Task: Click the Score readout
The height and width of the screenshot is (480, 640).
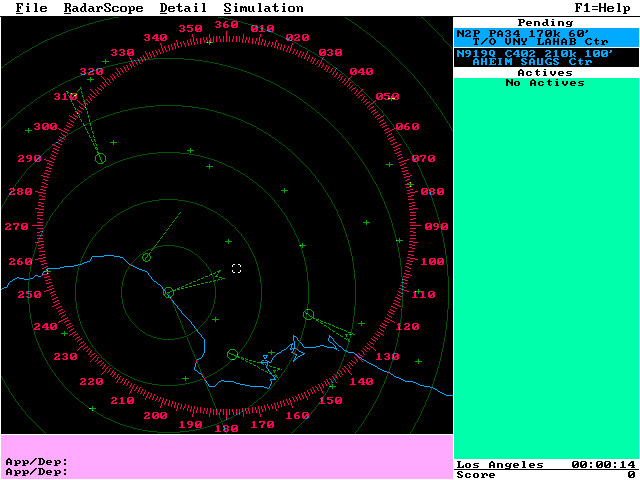Action: (547, 475)
